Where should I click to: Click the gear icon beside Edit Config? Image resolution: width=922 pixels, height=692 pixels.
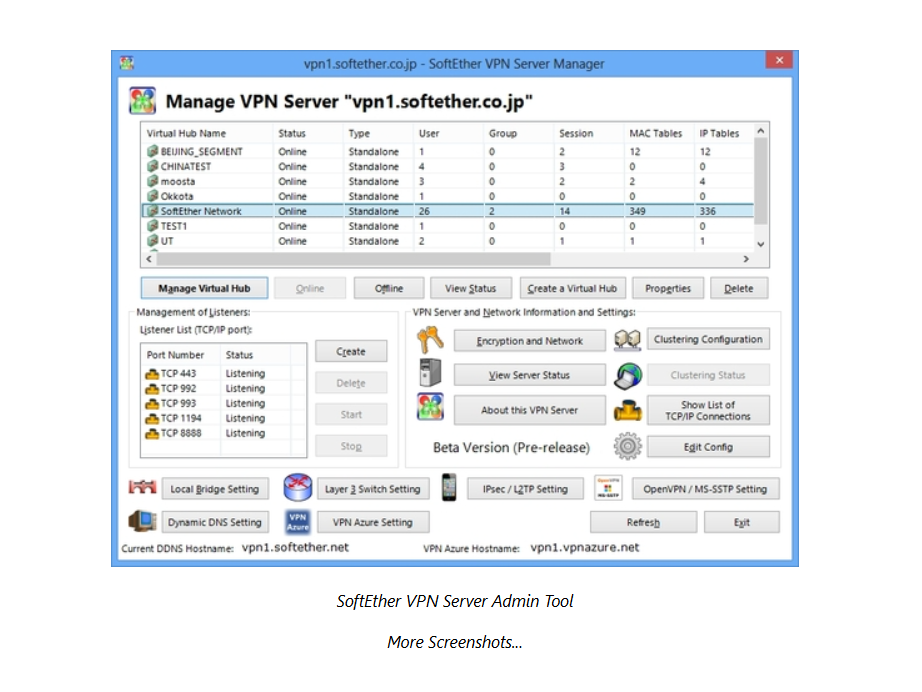[x=627, y=446]
